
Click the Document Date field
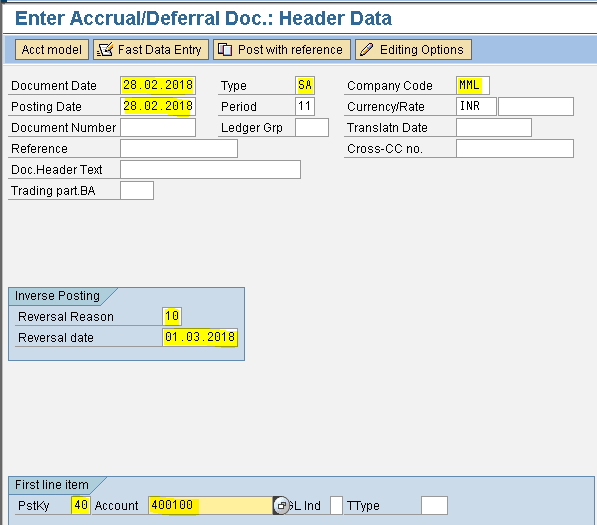(x=158, y=85)
